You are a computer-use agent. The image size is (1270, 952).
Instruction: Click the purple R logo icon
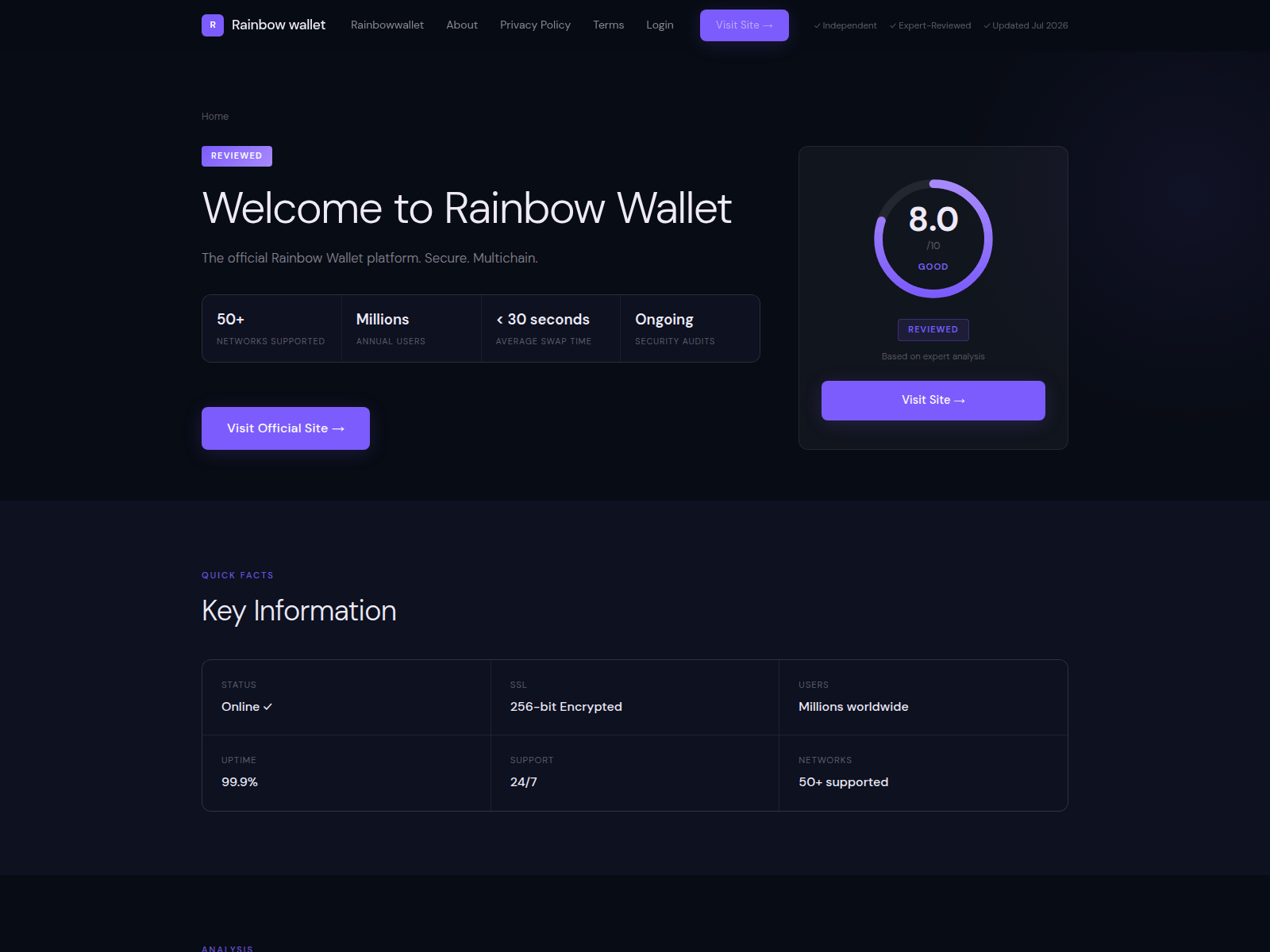click(213, 25)
